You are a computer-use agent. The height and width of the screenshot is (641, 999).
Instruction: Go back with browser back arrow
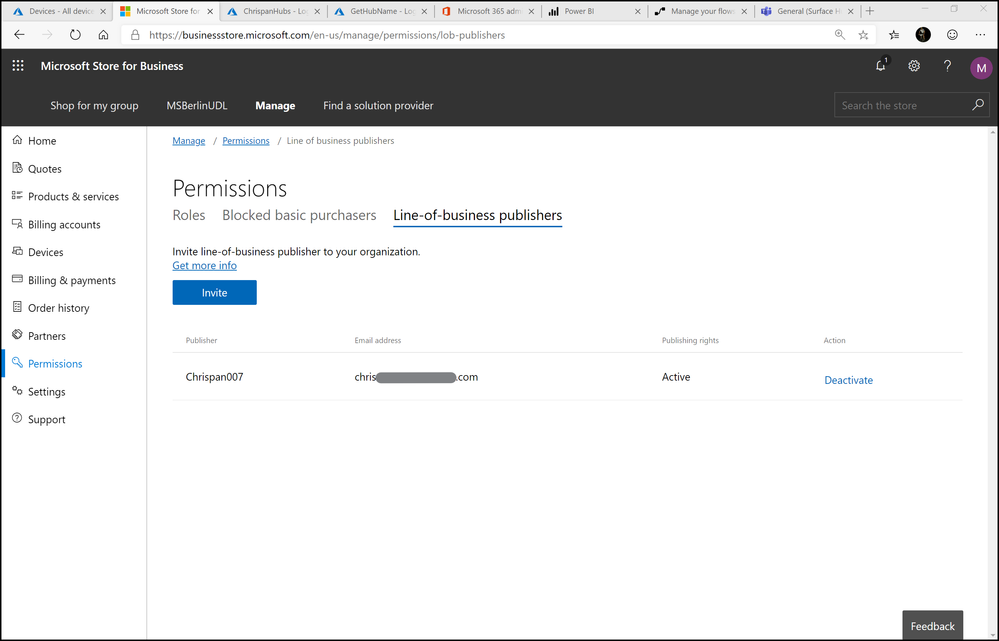click(19, 35)
